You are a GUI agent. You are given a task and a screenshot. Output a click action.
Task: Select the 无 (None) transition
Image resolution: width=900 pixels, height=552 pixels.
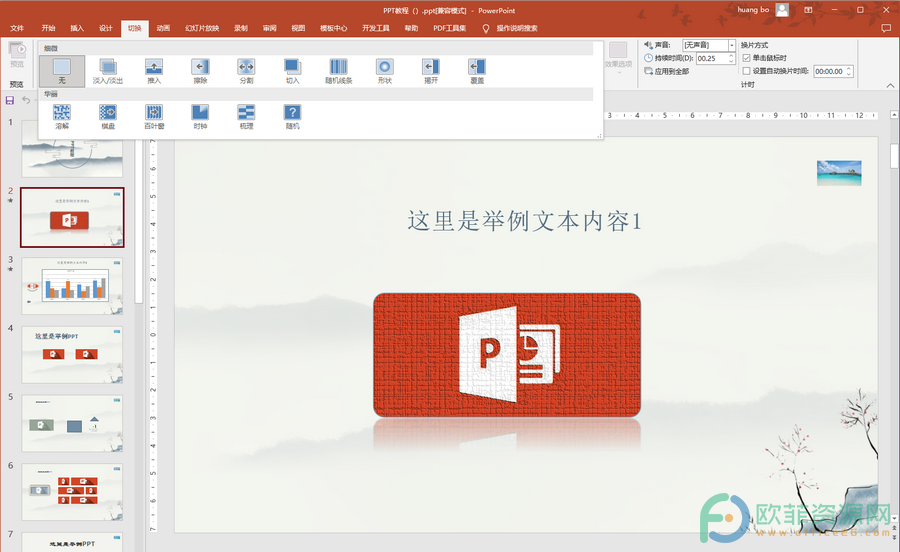click(x=62, y=71)
